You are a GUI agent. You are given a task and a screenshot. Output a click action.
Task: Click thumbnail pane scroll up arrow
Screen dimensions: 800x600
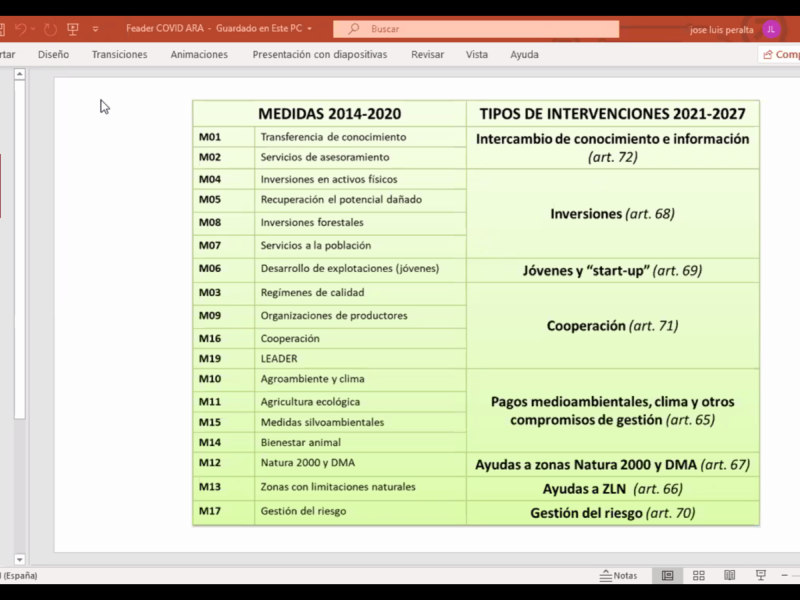coord(19,74)
